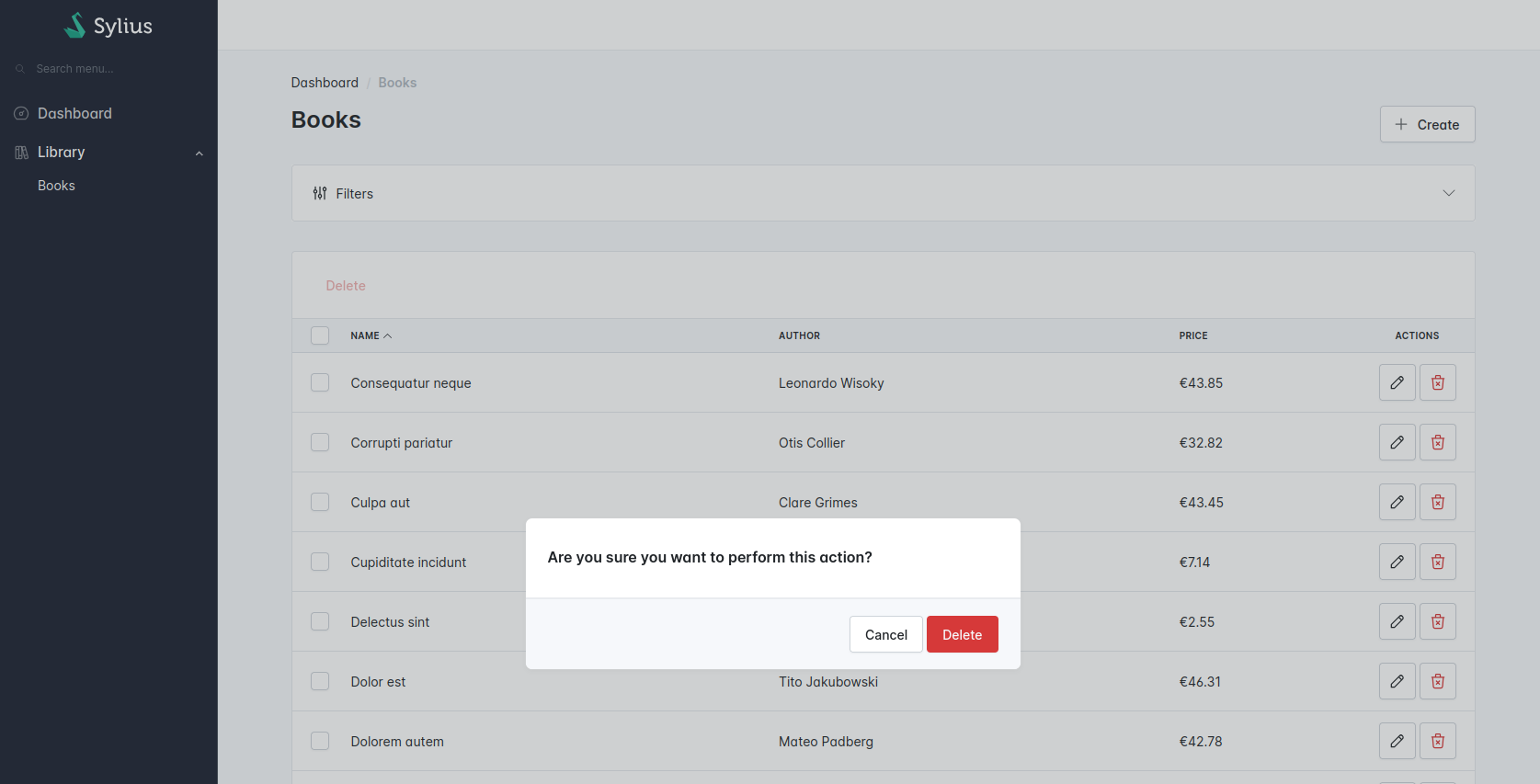Click author Otis Collier
Viewport: 1540px width, 784px height.
[812, 443]
